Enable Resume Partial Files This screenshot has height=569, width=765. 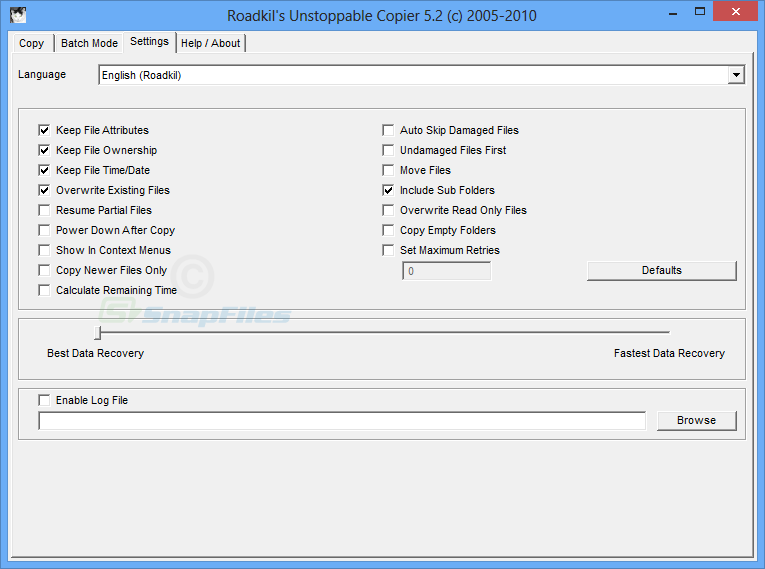pos(44,210)
